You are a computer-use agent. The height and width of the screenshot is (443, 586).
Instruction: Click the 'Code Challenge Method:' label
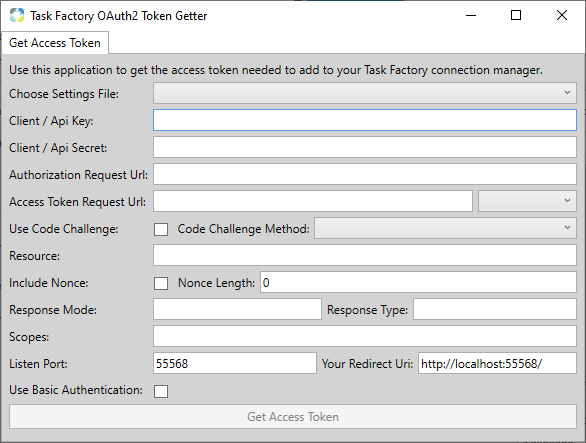tap(244, 229)
